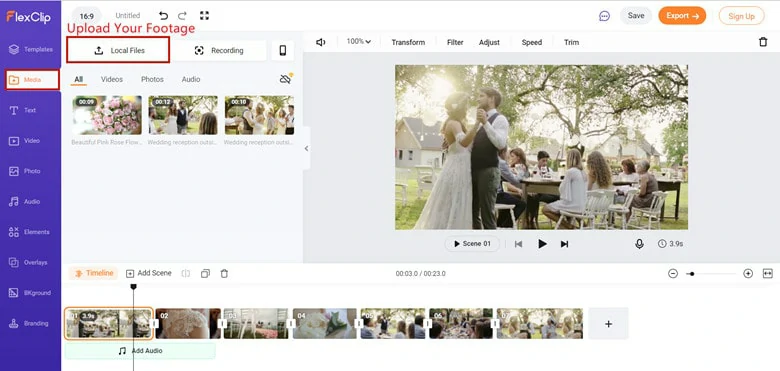This screenshot has height=371, width=780.
Task: Click the Local Files upload button
Action: click(118, 50)
